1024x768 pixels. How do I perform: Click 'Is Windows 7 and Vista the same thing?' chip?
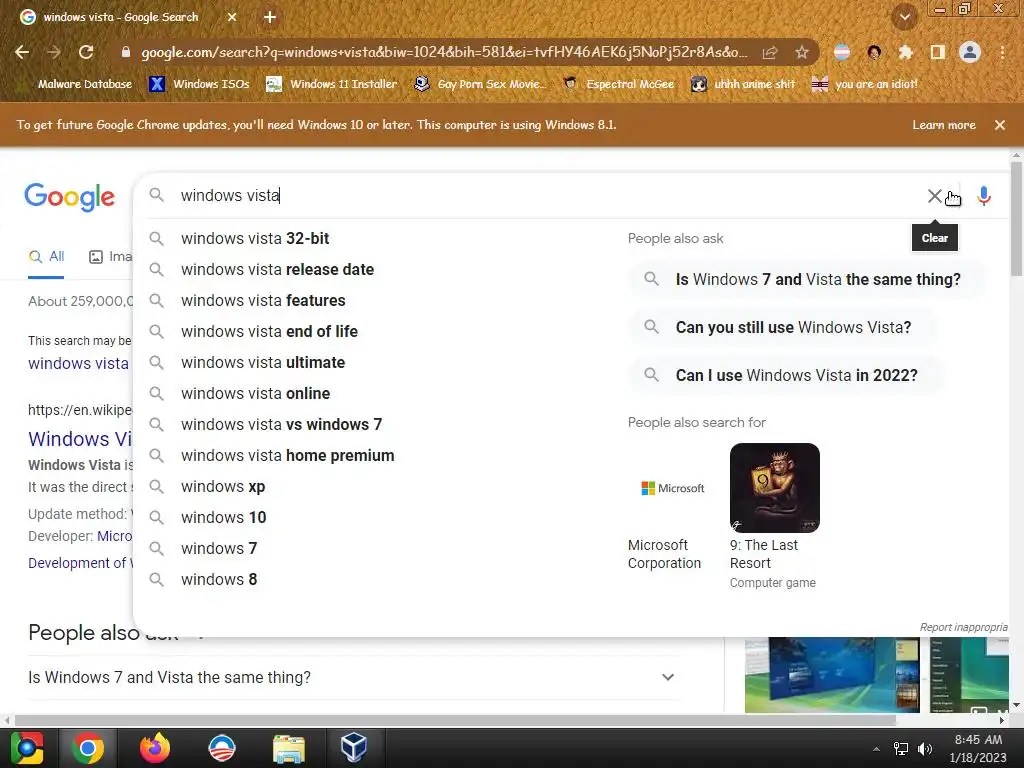(807, 280)
